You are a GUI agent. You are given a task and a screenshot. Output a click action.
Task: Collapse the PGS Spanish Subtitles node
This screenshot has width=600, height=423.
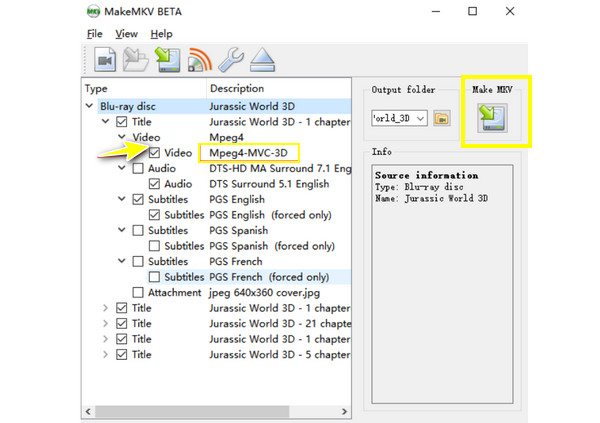tap(122, 230)
